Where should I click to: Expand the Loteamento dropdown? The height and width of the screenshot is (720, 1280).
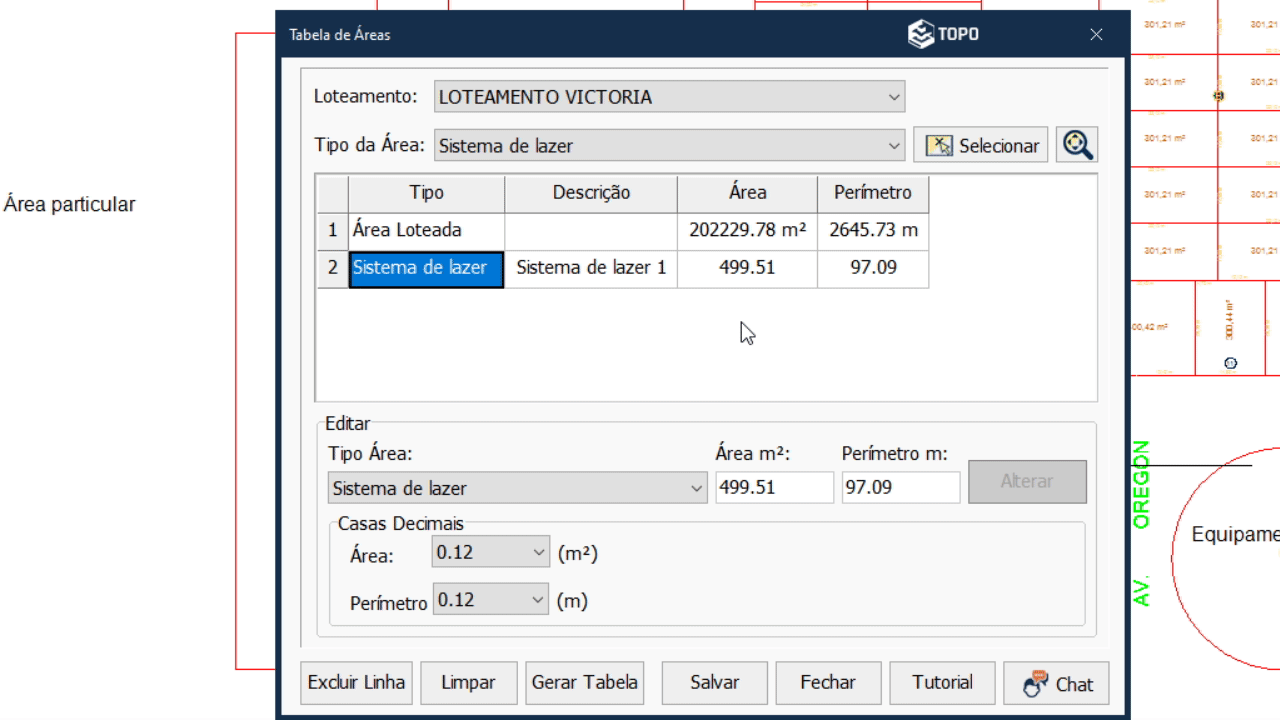coord(893,97)
